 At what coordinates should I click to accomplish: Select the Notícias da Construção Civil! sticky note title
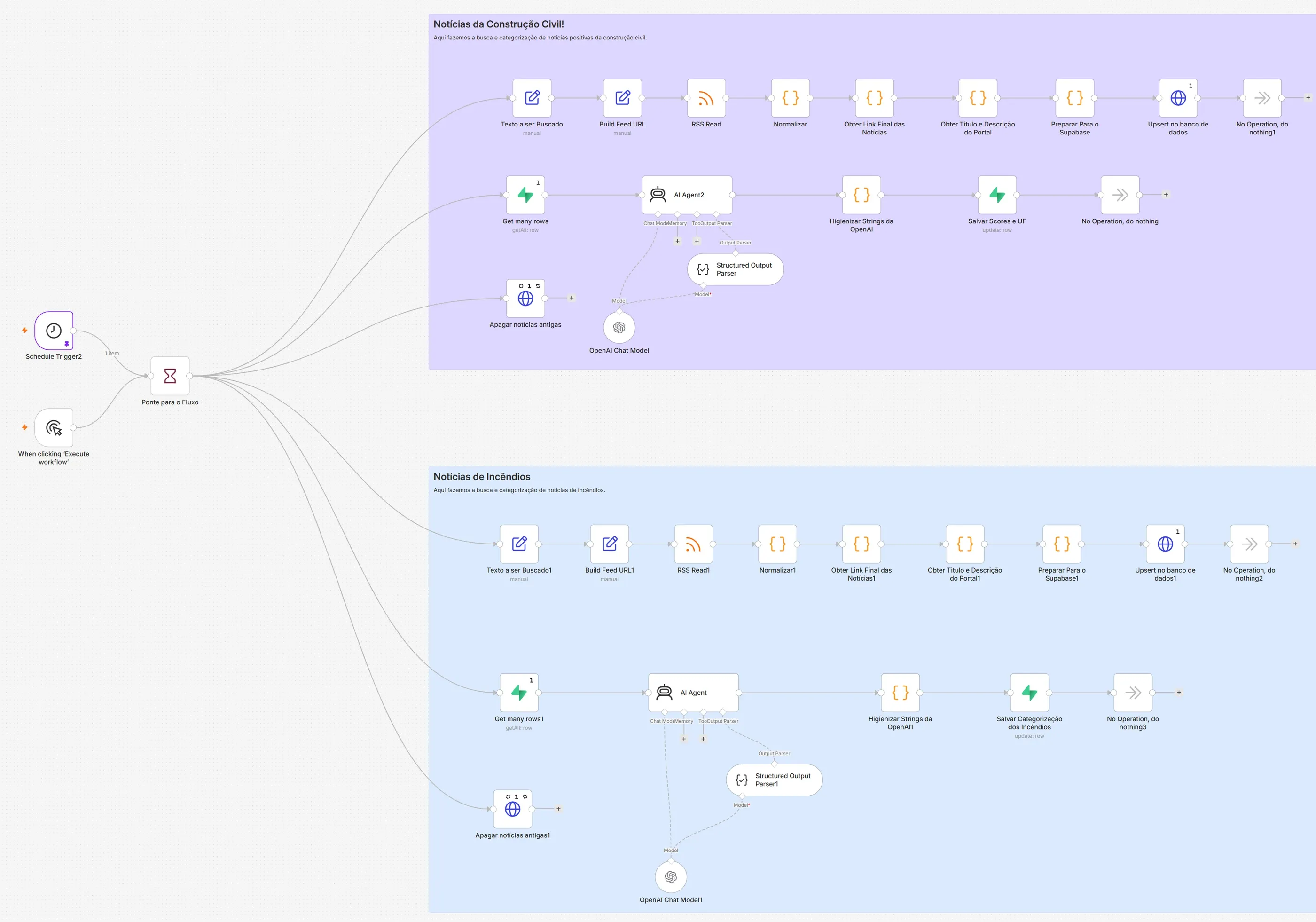tap(499, 24)
